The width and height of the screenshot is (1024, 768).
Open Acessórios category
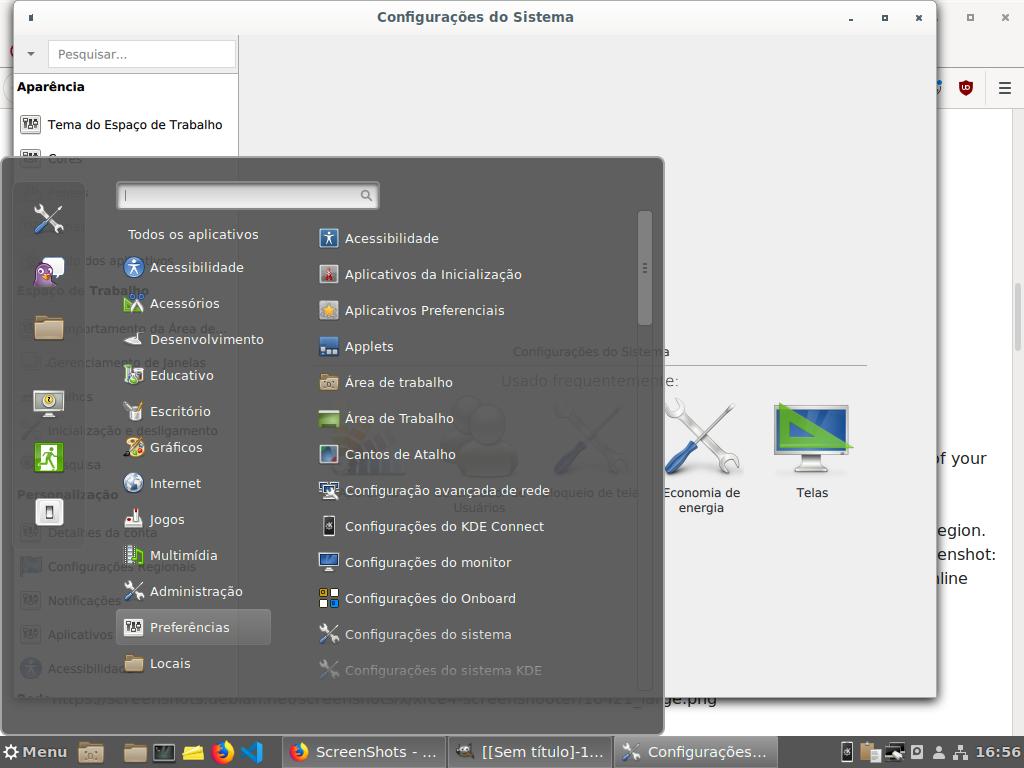[x=193, y=303]
